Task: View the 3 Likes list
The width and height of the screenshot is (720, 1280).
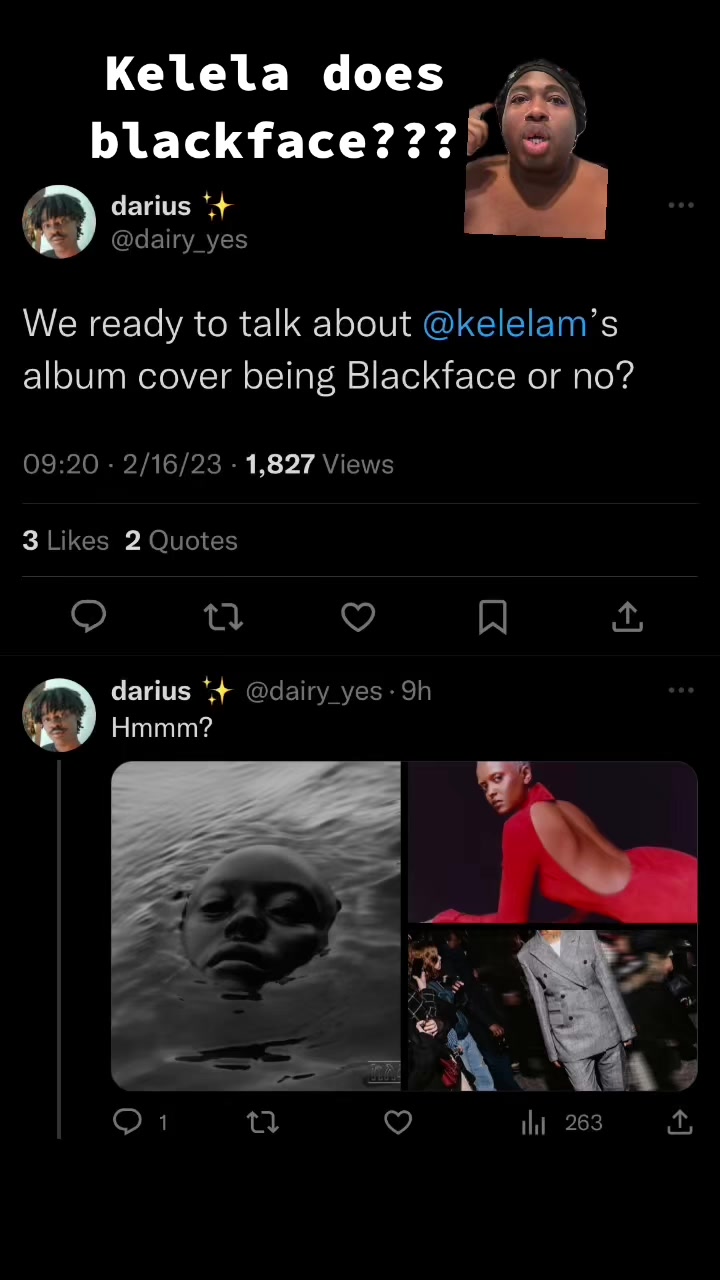Action: [x=66, y=541]
